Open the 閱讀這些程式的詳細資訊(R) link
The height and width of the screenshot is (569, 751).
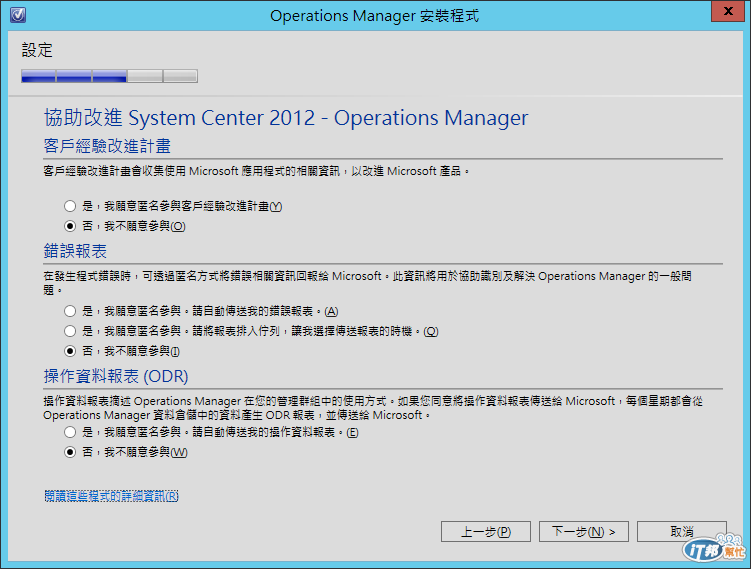(111, 496)
